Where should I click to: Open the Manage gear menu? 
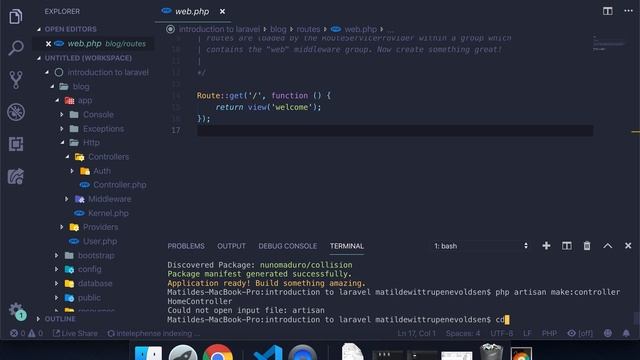coord(16,311)
